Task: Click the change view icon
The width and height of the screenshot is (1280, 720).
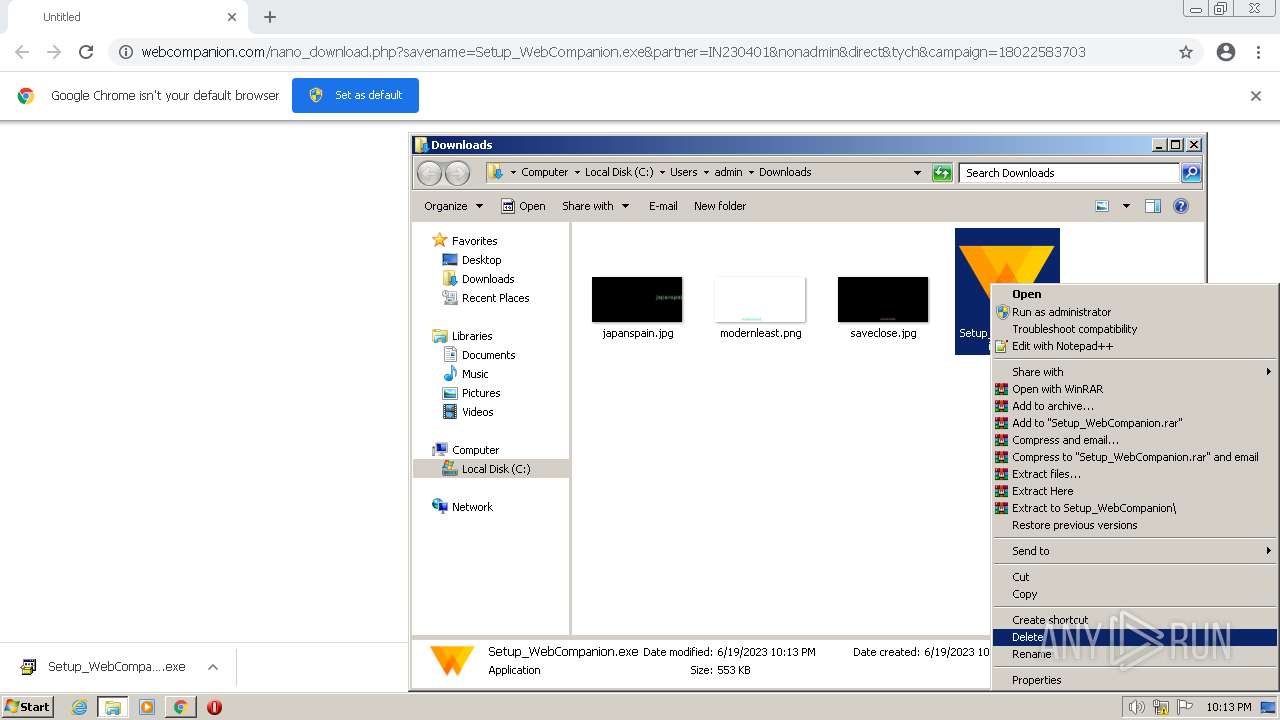Action: 1102,206
